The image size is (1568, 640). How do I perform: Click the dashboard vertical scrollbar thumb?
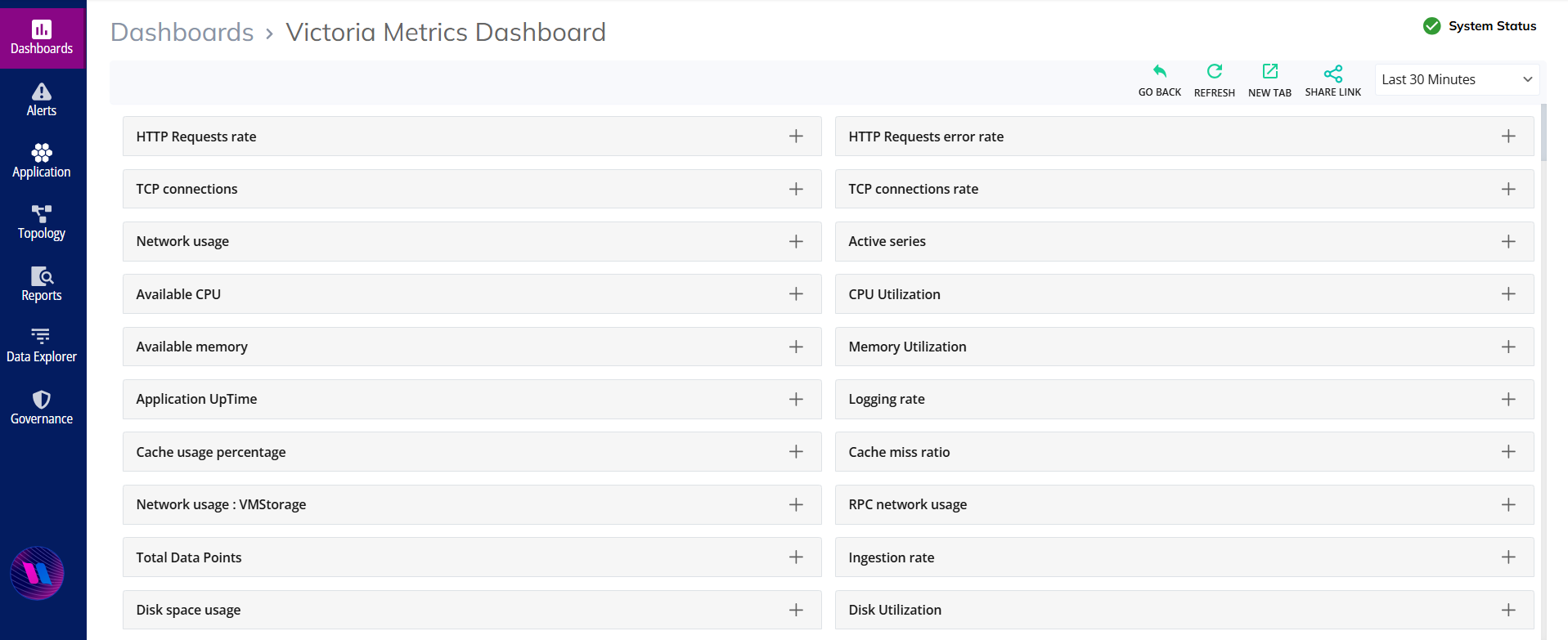1543,132
